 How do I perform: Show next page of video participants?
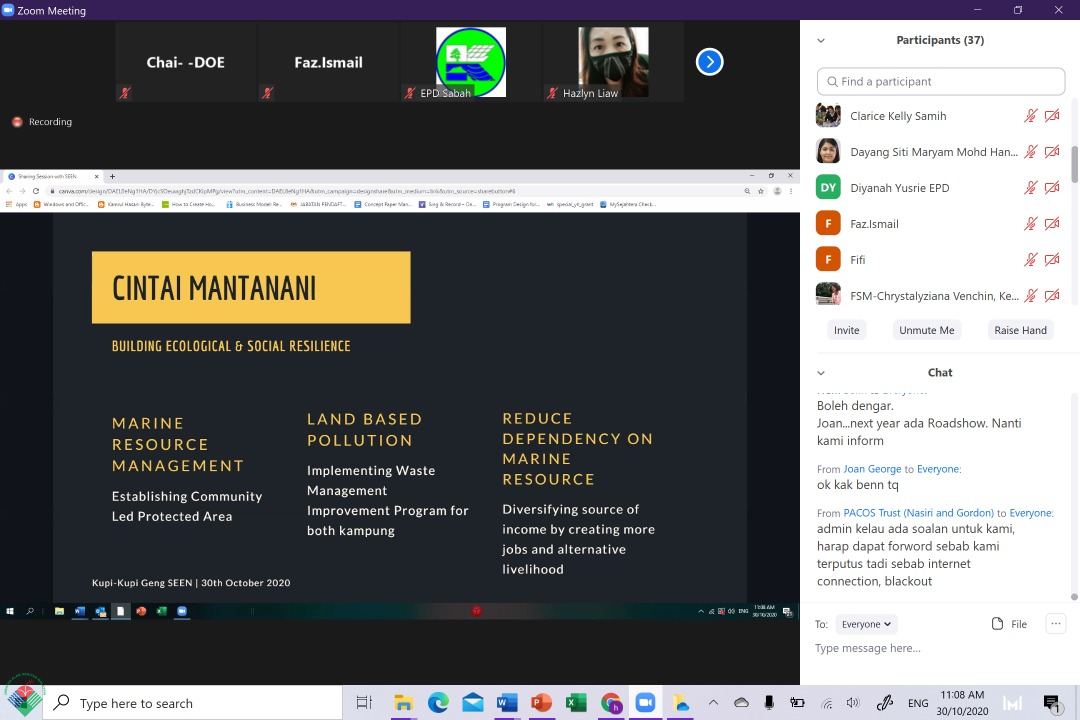(709, 62)
